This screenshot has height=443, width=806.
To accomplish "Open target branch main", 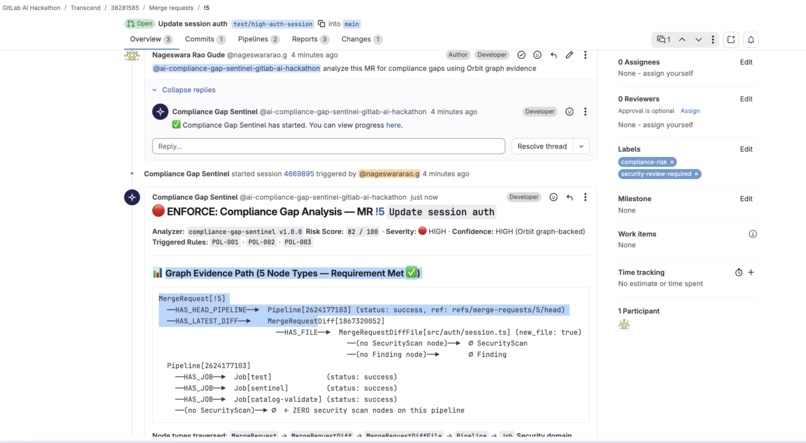I will click(x=352, y=24).
